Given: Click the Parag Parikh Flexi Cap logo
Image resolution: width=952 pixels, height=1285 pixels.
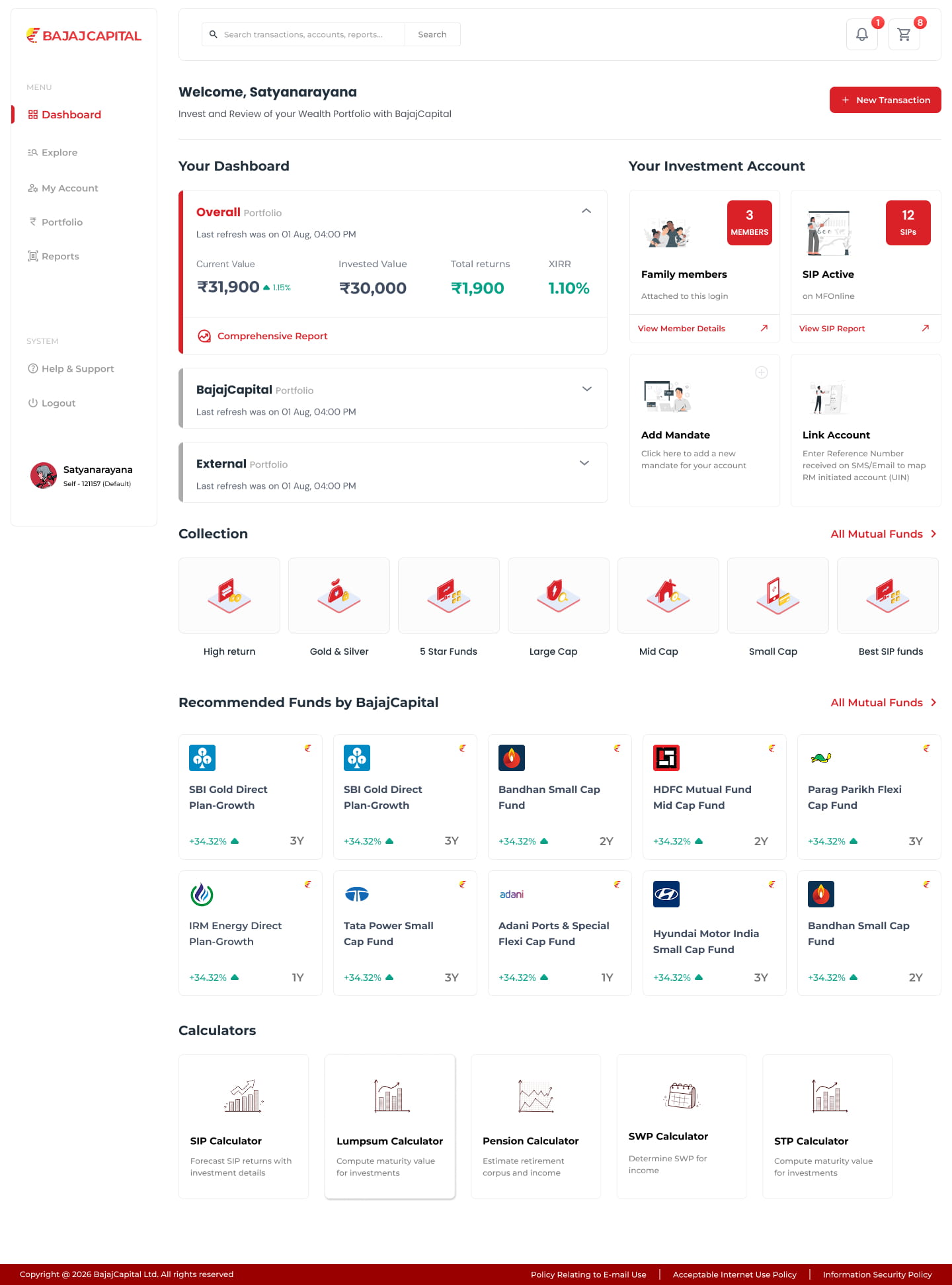Looking at the screenshot, I should pyautogui.click(x=821, y=758).
